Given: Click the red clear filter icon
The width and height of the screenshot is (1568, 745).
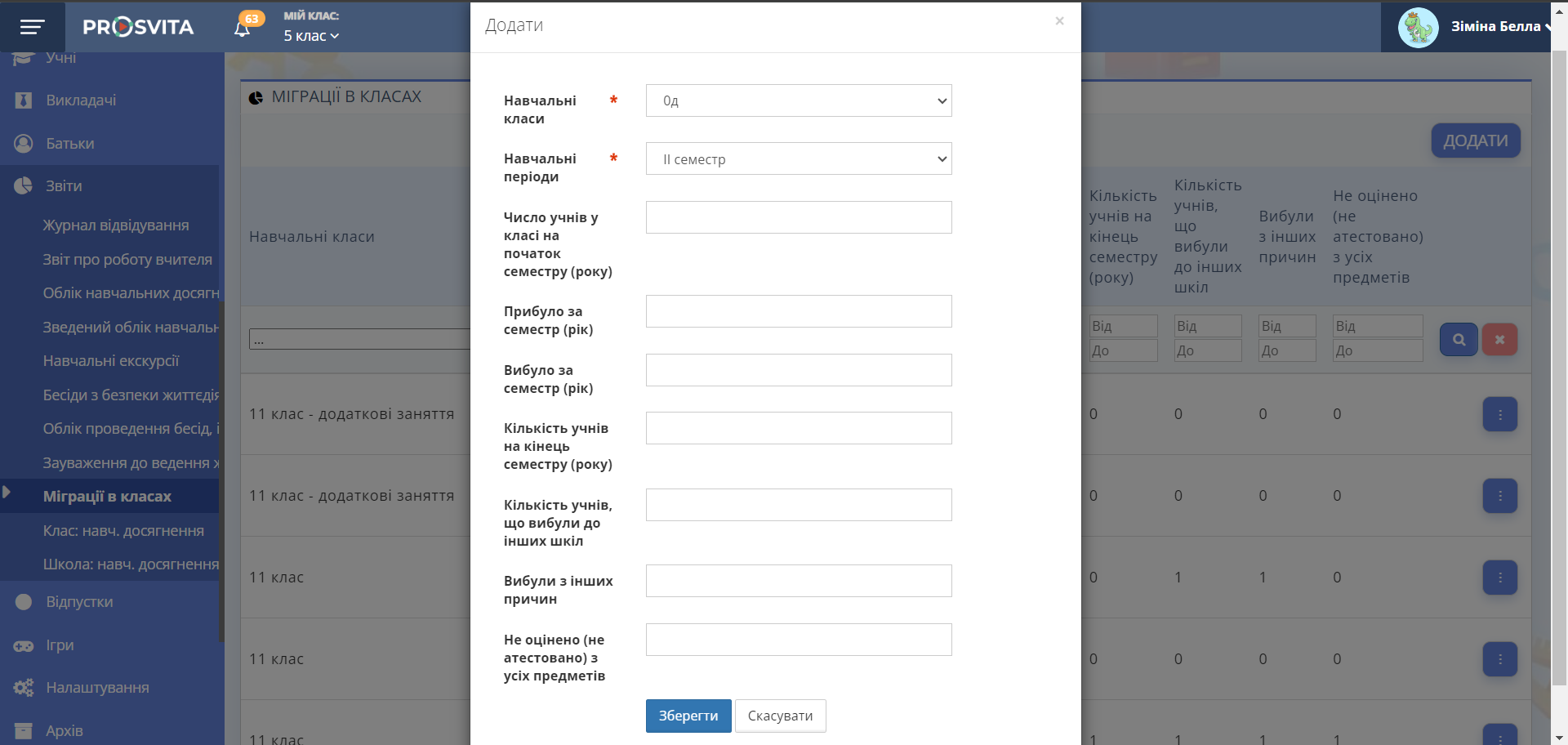Looking at the screenshot, I should [x=1499, y=339].
